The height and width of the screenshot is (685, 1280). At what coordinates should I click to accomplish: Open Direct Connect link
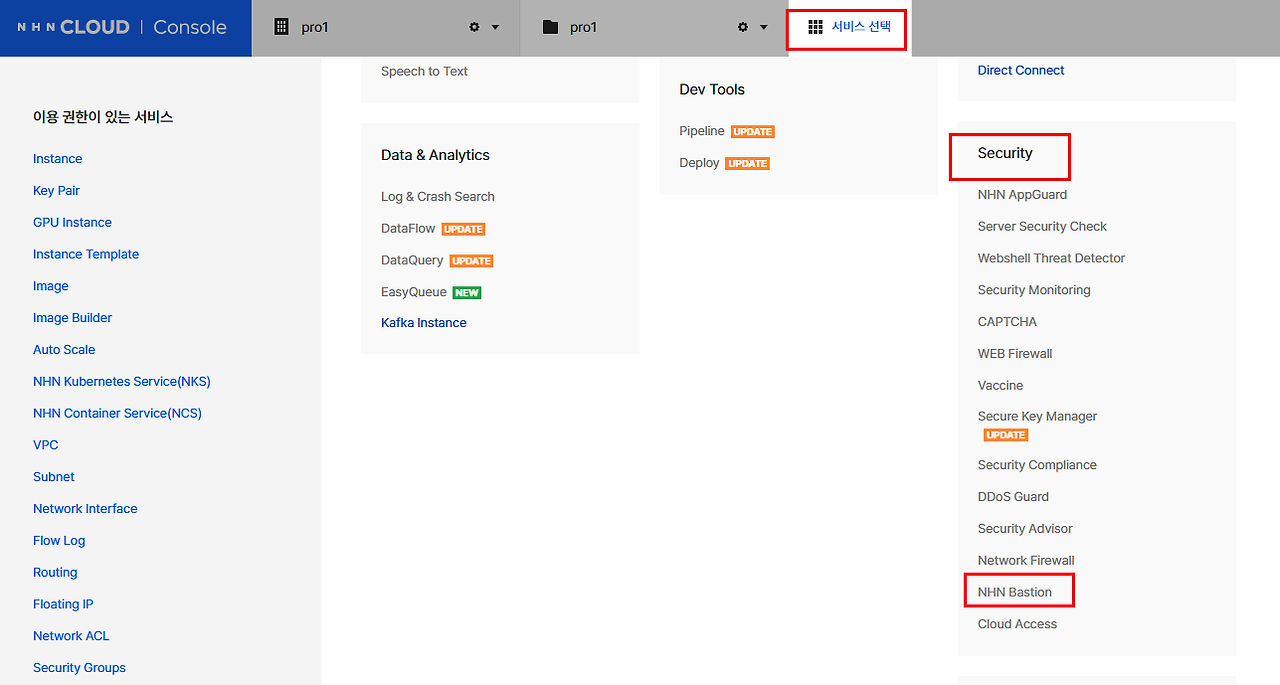(x=1021, y=70)
